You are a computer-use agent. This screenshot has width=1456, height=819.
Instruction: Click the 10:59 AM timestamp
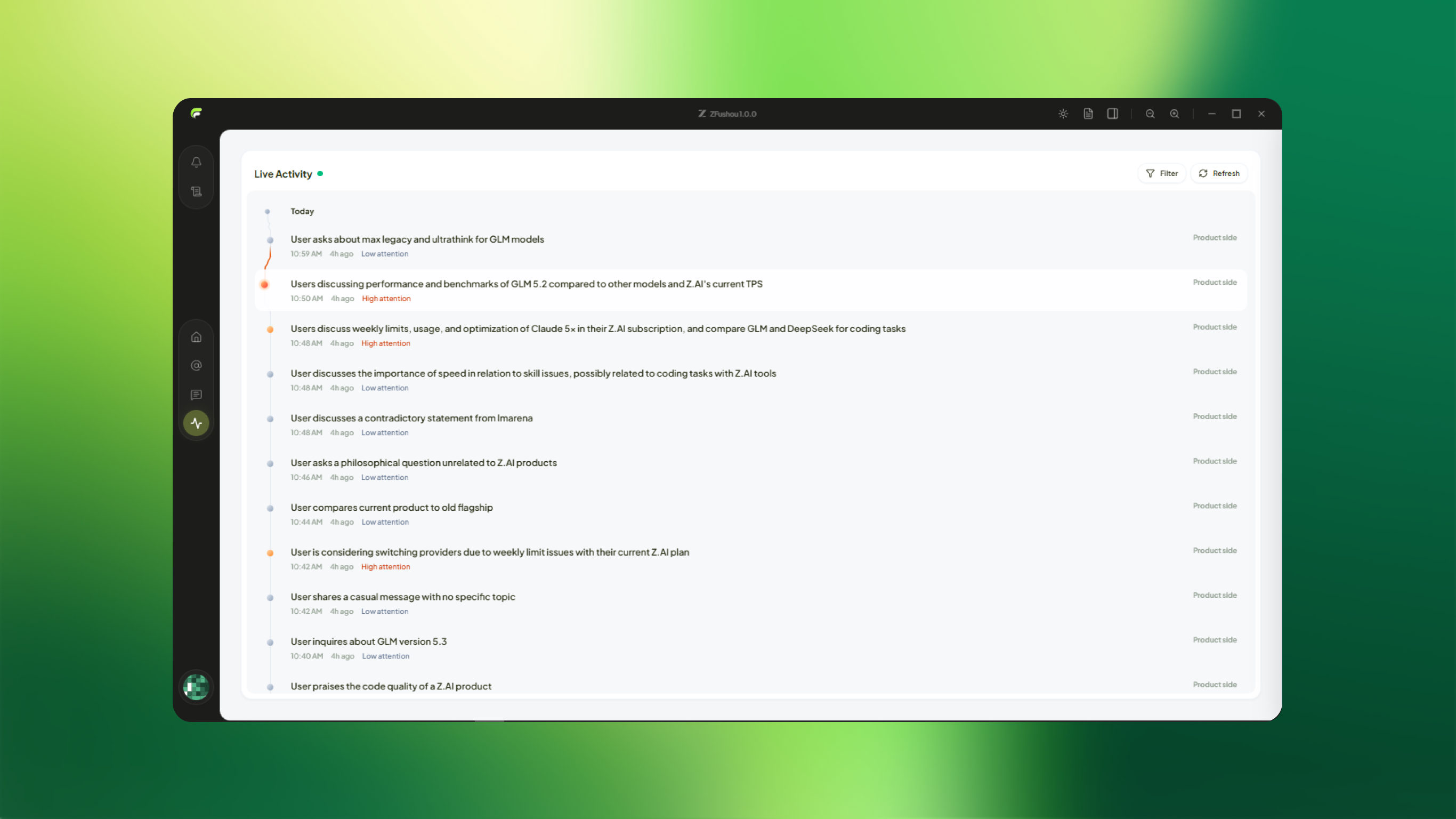coord(306,254)
